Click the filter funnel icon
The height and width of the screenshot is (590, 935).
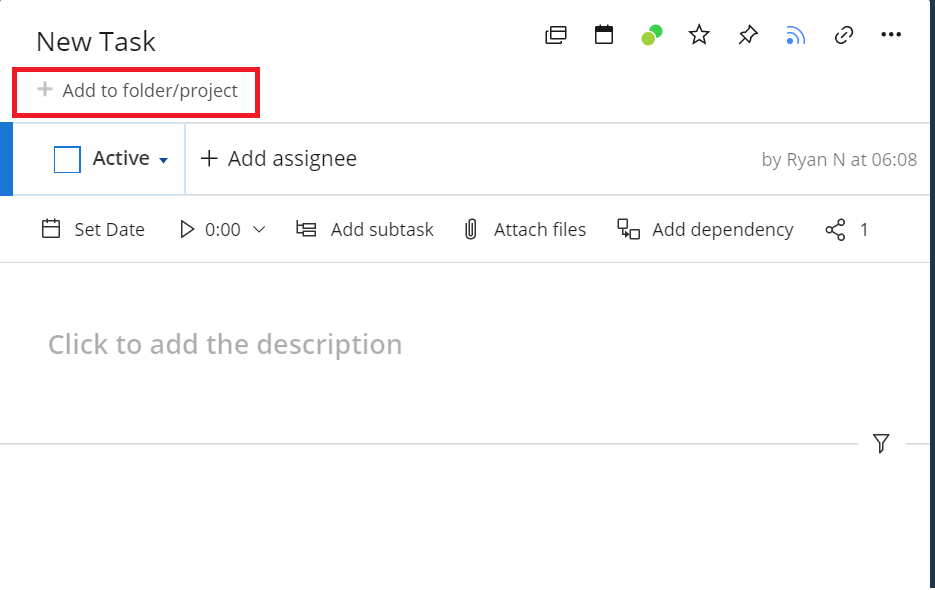tap(881, 443)
